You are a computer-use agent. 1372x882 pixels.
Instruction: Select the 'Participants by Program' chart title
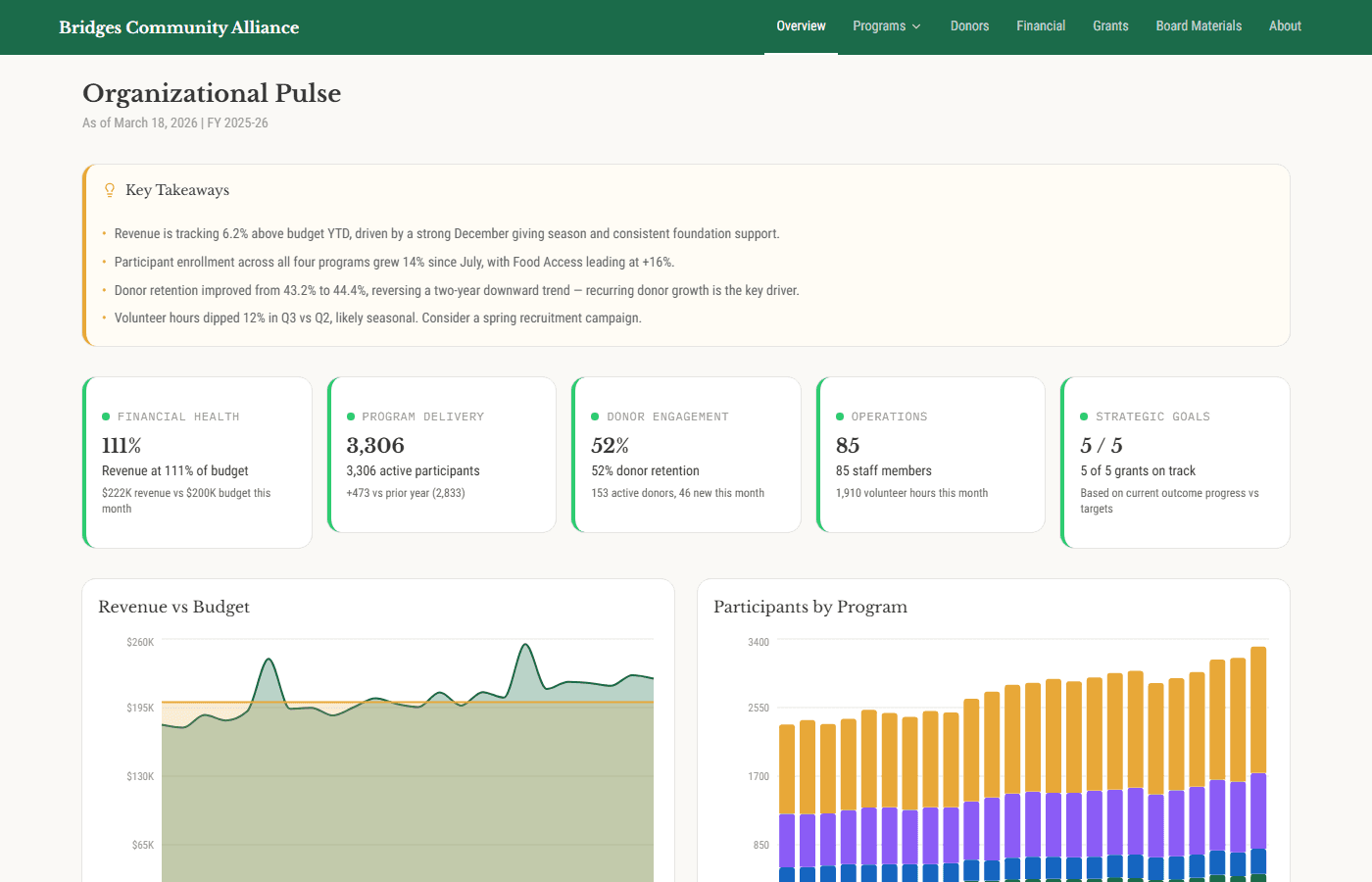[x=810, y=607]
